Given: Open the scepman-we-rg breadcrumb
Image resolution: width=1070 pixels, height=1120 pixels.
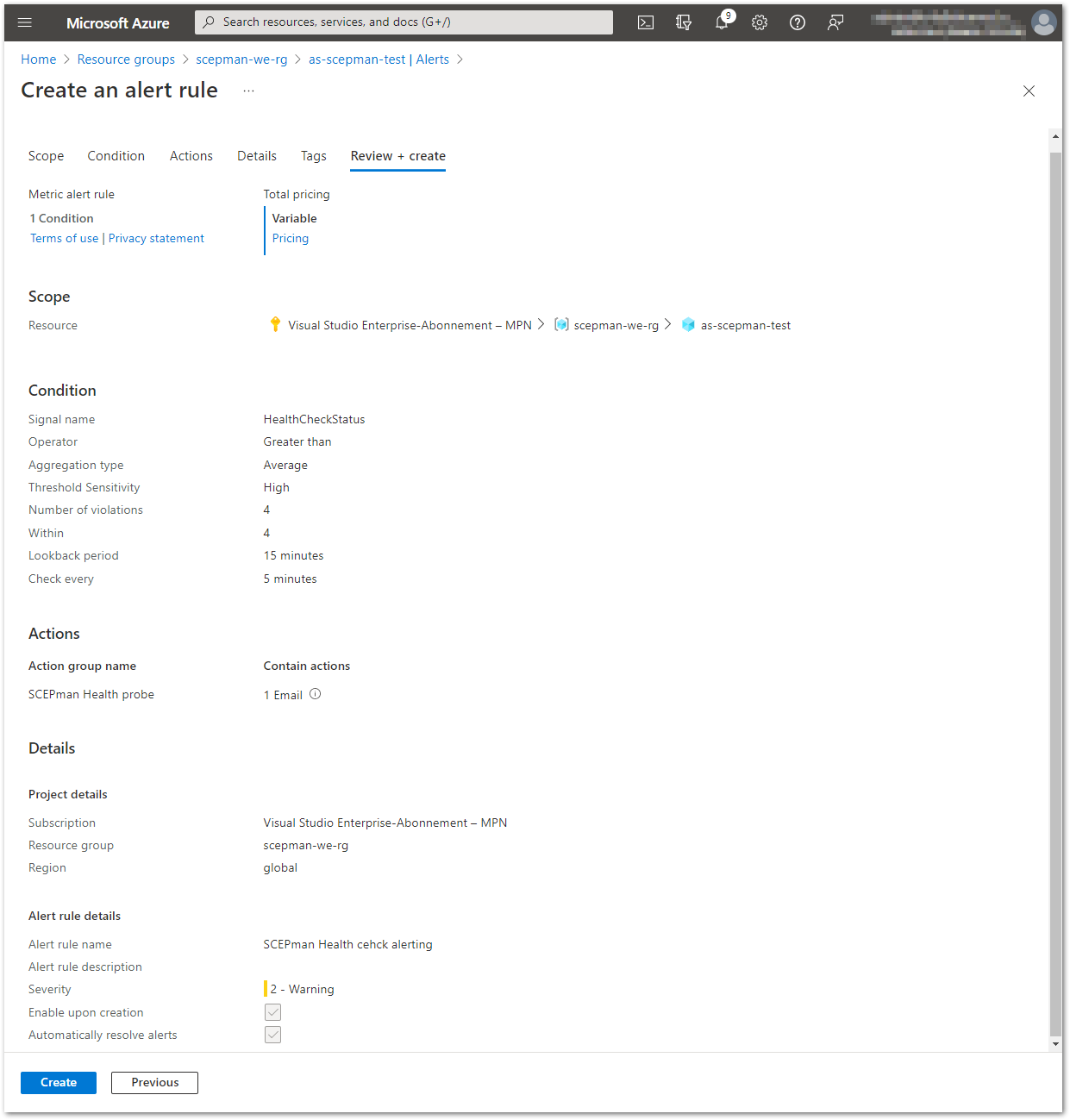Looking at the screenshot, I should 241,59.
